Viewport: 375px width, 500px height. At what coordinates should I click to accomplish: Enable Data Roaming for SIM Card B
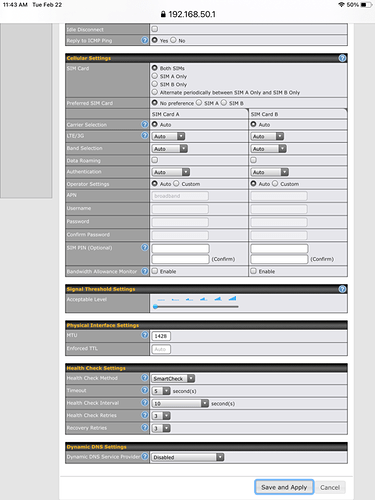pyautogui.click(x=254, y=160)
